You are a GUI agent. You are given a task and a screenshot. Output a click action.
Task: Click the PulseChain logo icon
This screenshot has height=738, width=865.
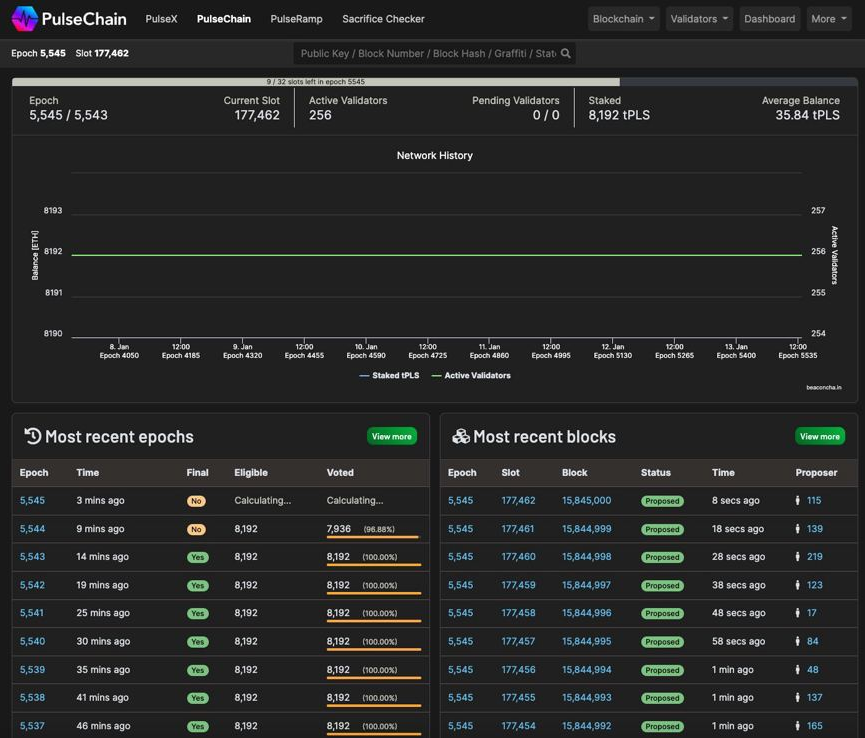(x=24, y=19)
